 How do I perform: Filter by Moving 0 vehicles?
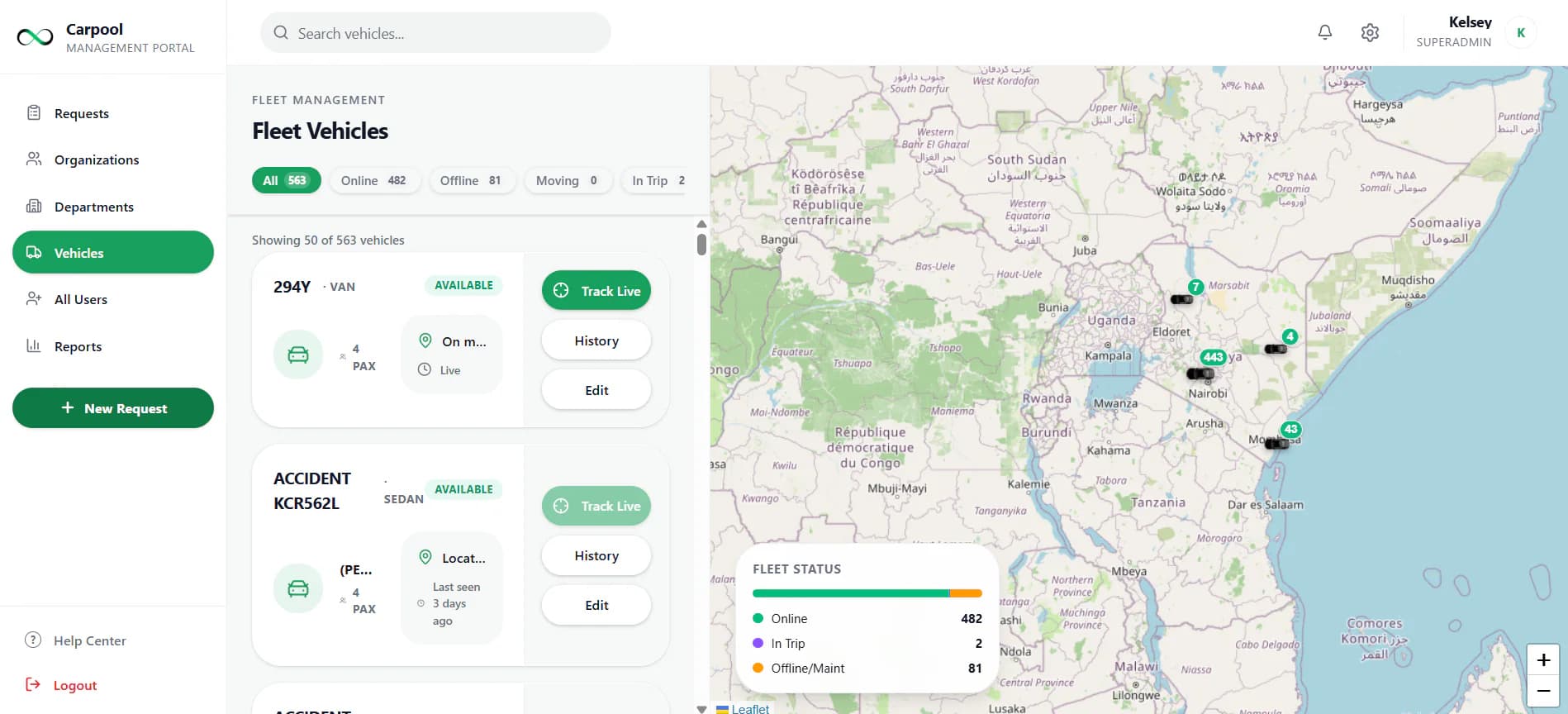coord(568,180)
